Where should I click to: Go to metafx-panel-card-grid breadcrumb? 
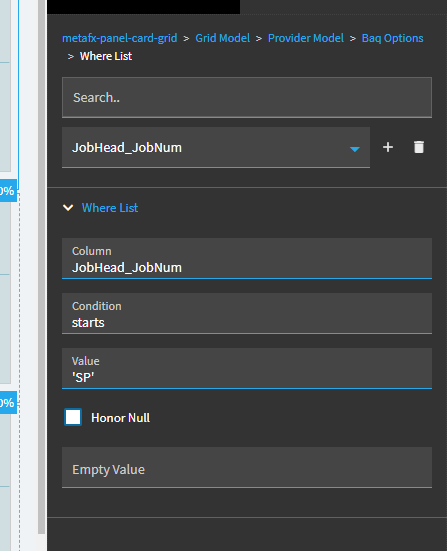click(x=119, y=38)
